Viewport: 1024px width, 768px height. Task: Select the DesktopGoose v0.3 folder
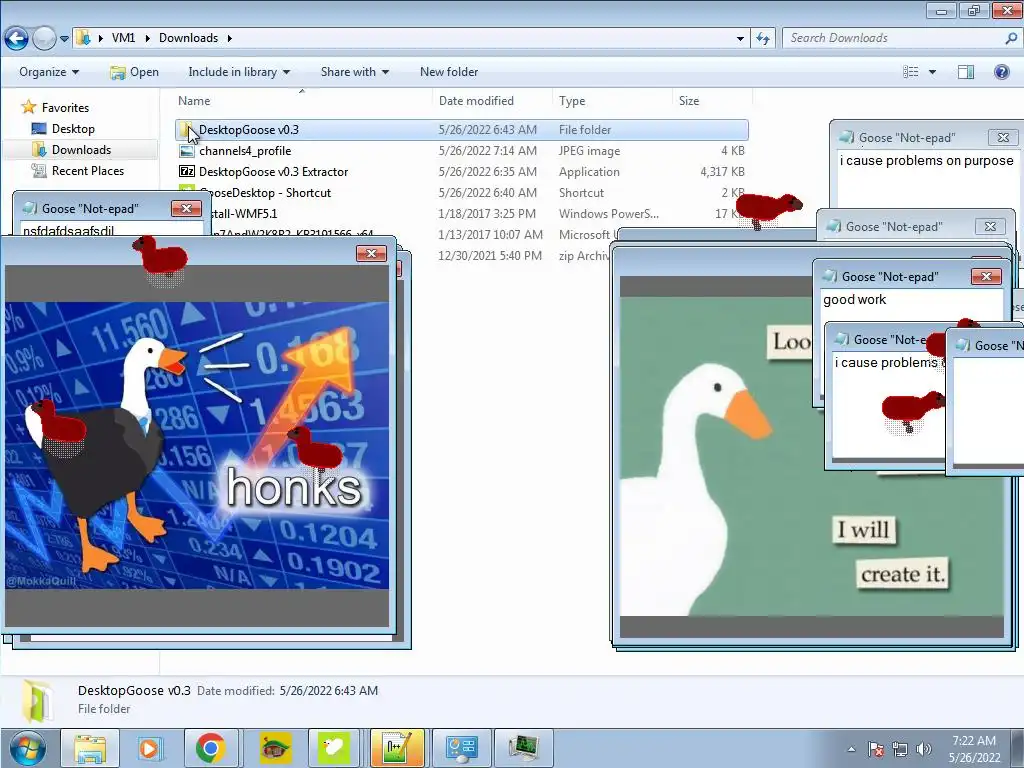[x=462, y=130]
